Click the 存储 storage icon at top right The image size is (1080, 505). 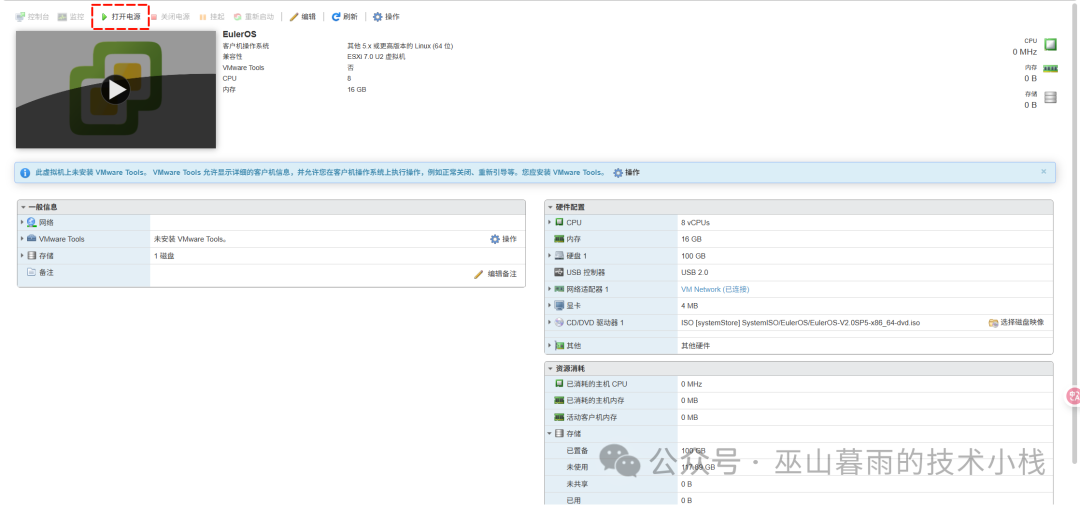[1050, 98]
